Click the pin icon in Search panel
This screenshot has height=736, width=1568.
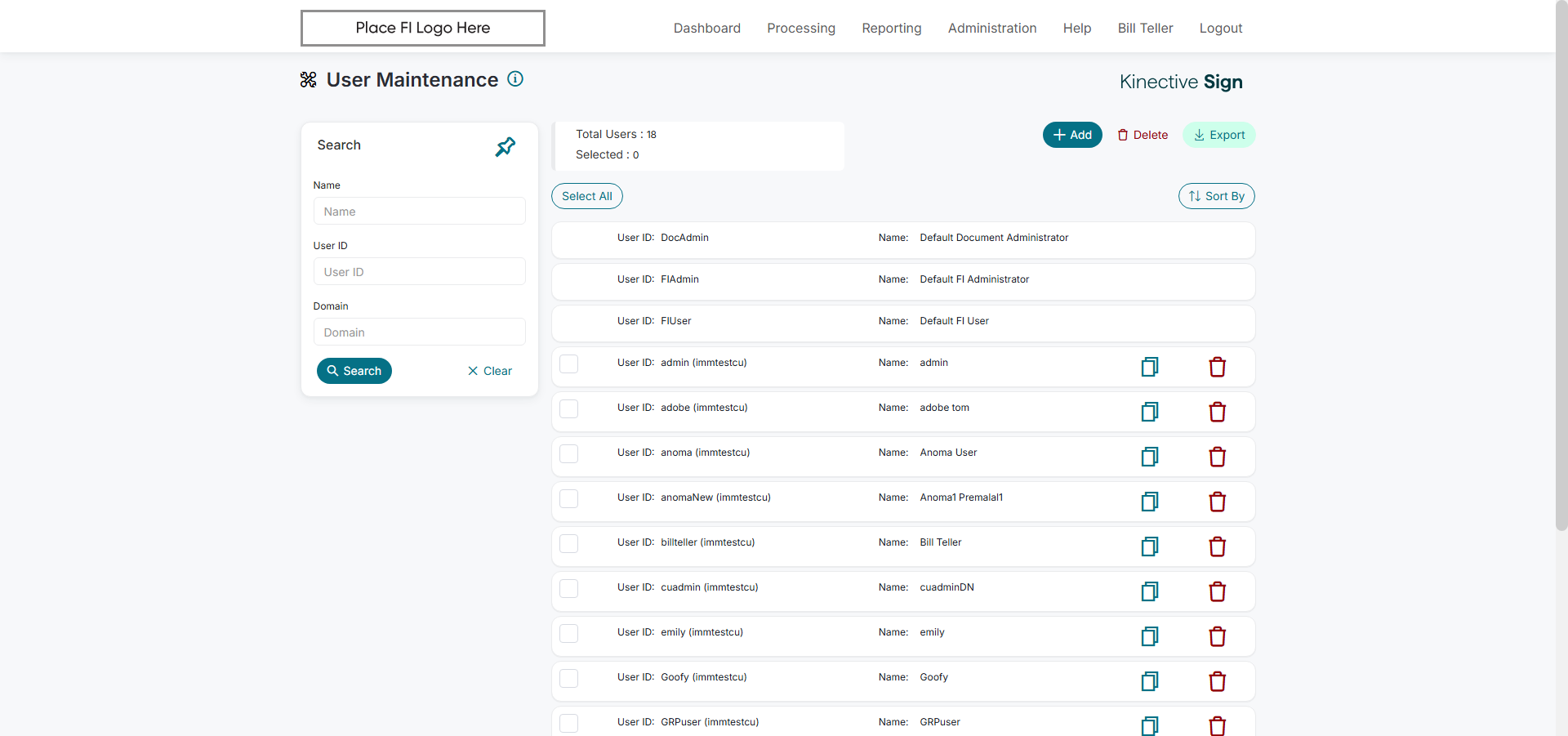pyautogui.click(x=506, y=147)
